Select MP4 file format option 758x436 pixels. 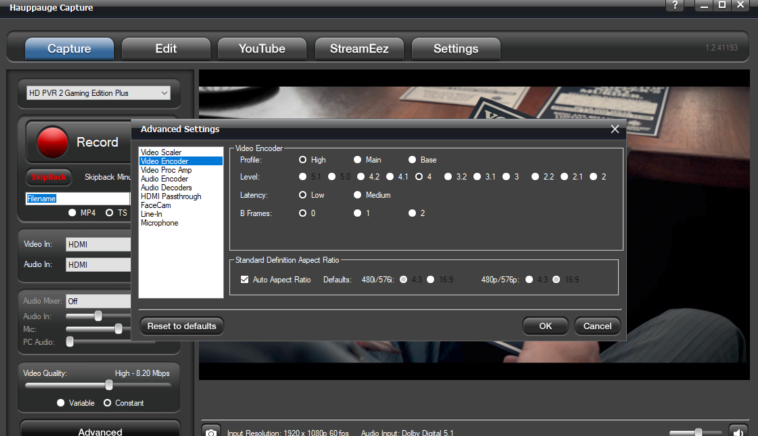(72, 212)
